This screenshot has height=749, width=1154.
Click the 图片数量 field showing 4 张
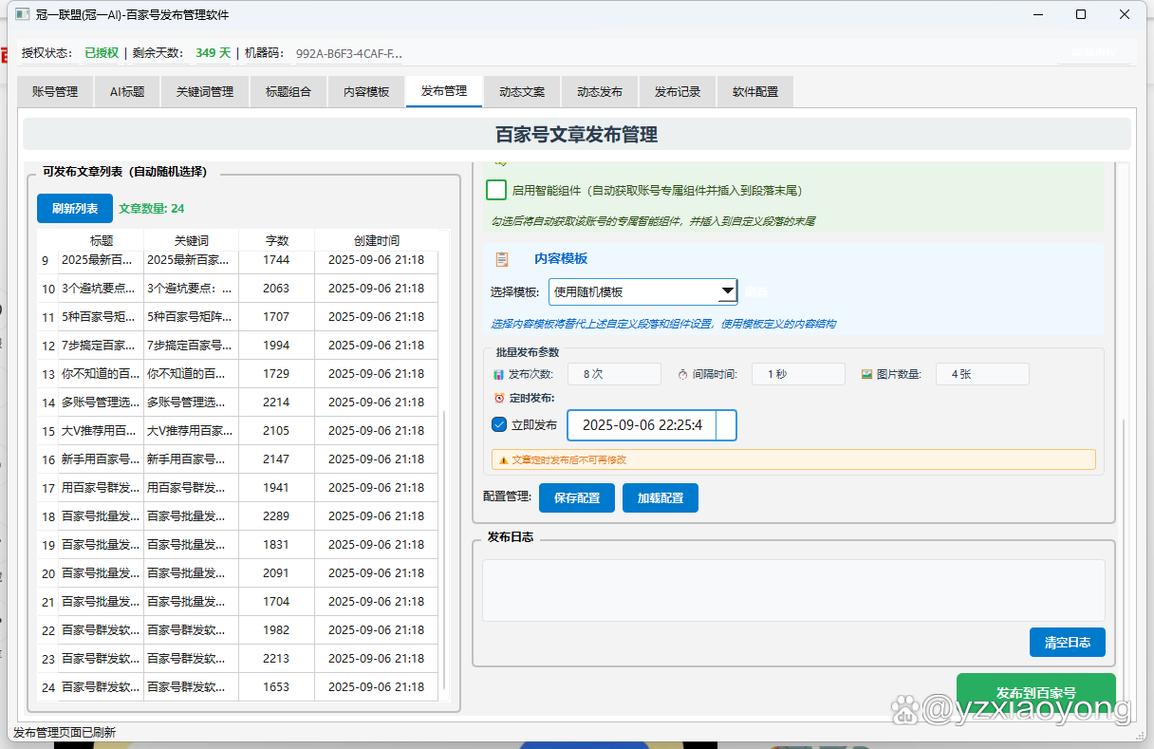(x=983, y=374)
